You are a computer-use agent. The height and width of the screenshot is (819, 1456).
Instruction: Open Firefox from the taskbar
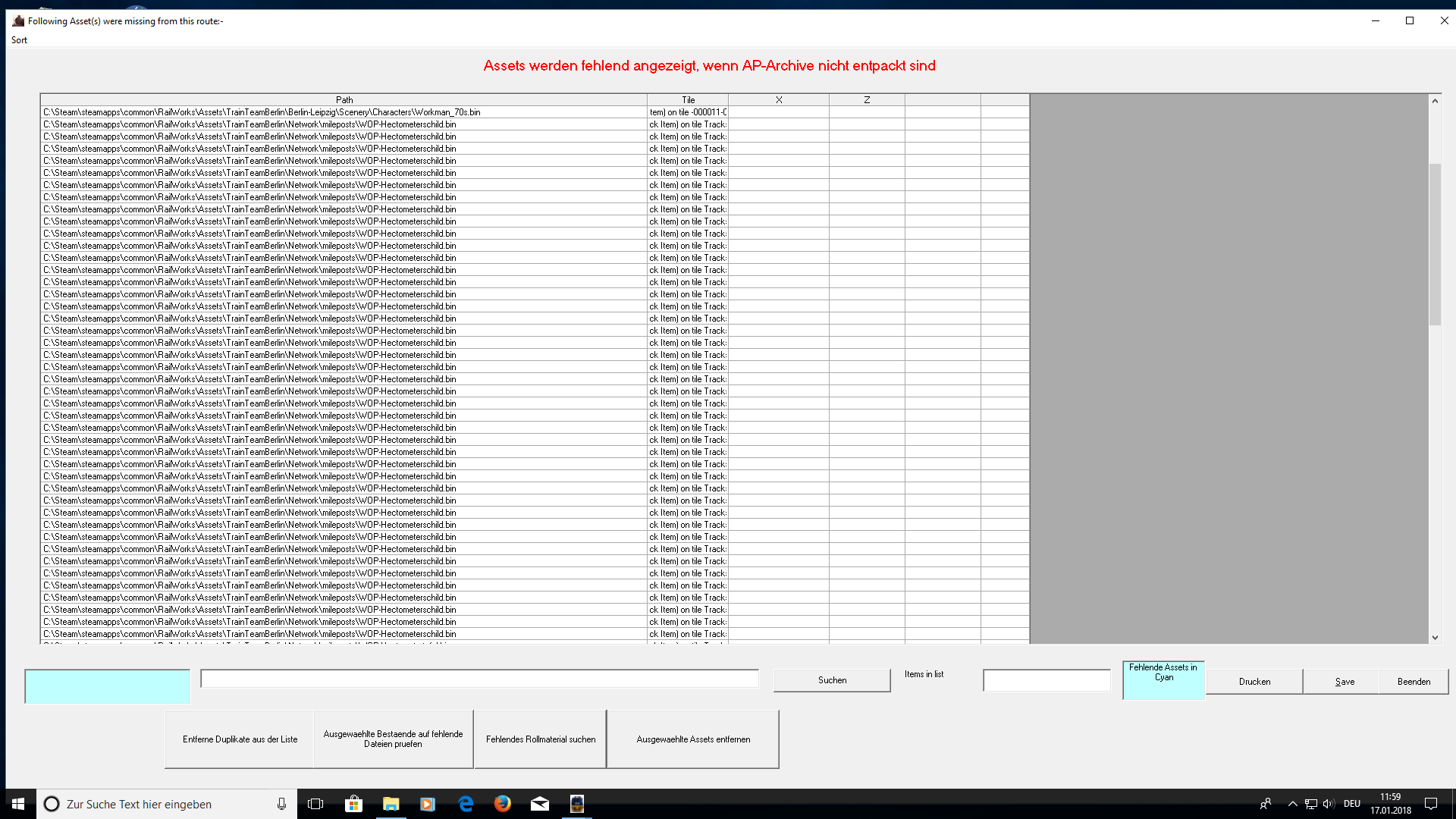pos(503,804)
